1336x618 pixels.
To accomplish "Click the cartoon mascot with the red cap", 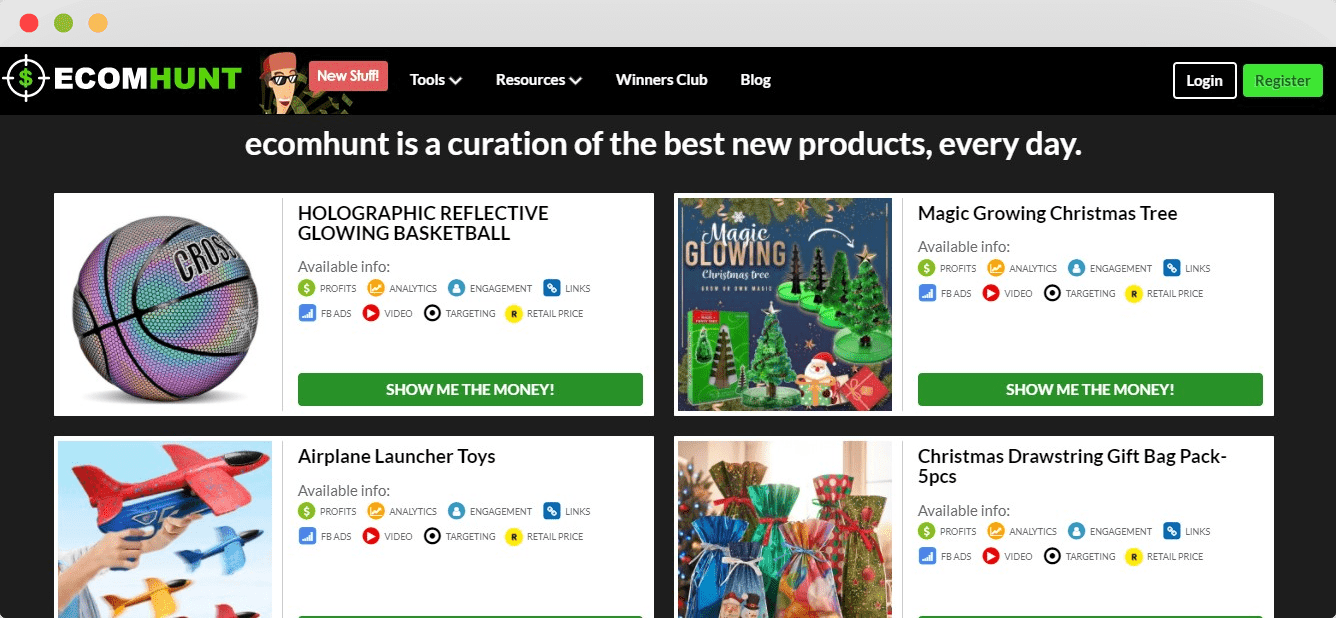I will (283, 83).
